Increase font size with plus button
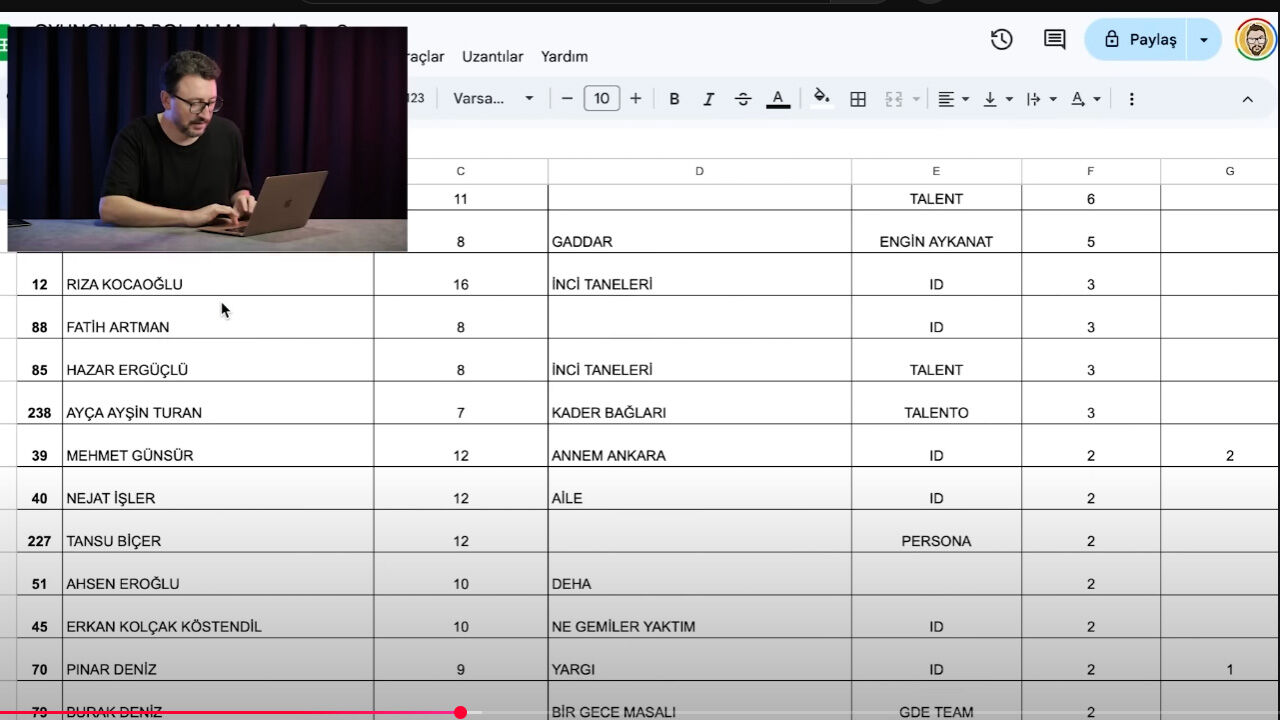 [635, 99]
